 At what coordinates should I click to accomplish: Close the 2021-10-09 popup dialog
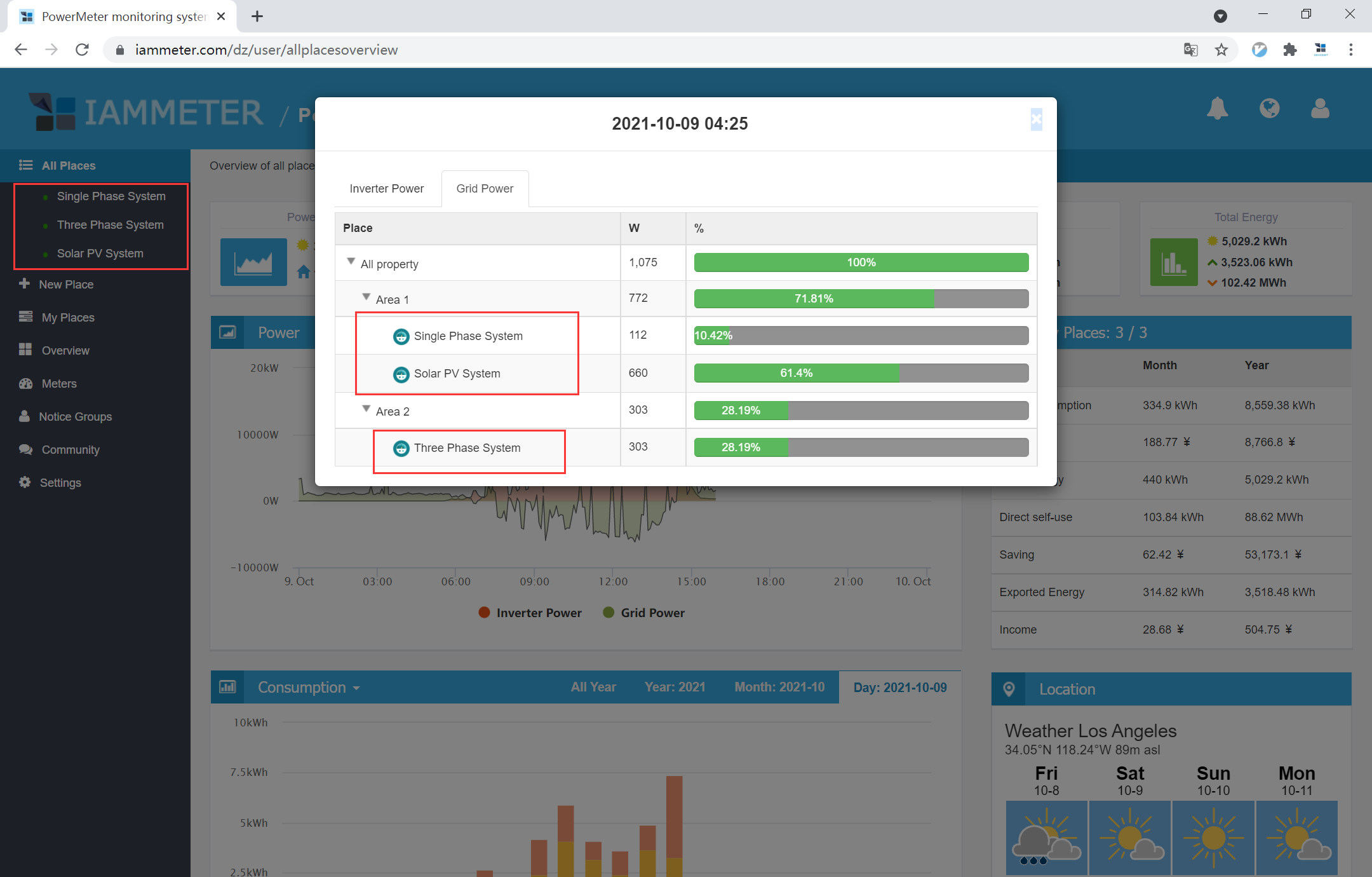click(1036, 119)
